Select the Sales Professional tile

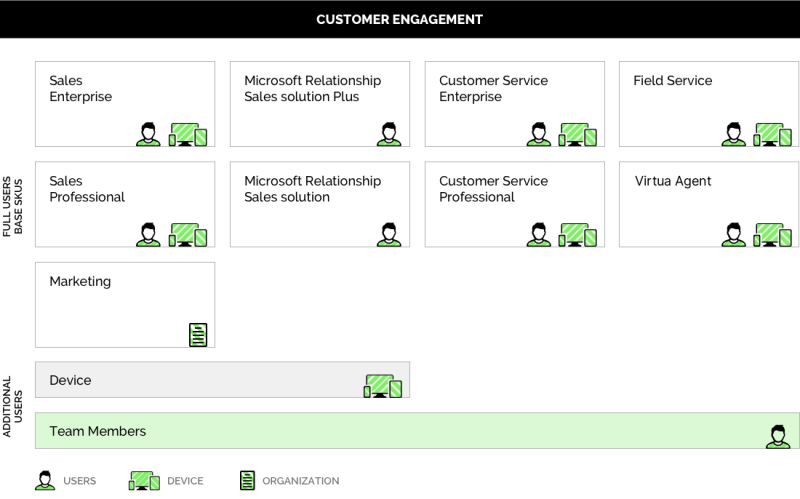[x=124, y=204]
